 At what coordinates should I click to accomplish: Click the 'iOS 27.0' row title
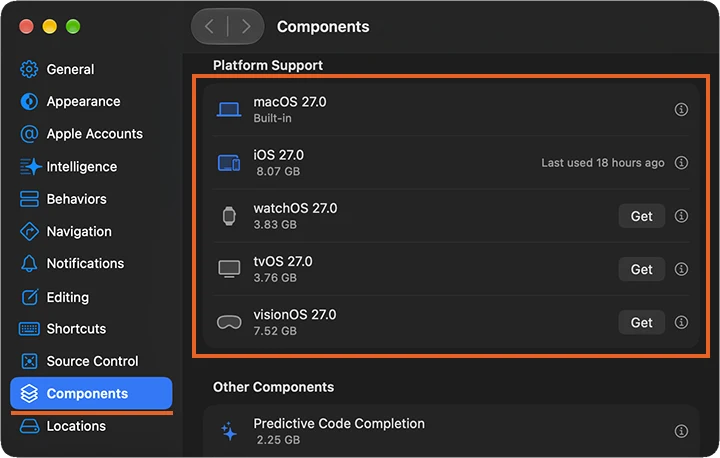[278, 155]
